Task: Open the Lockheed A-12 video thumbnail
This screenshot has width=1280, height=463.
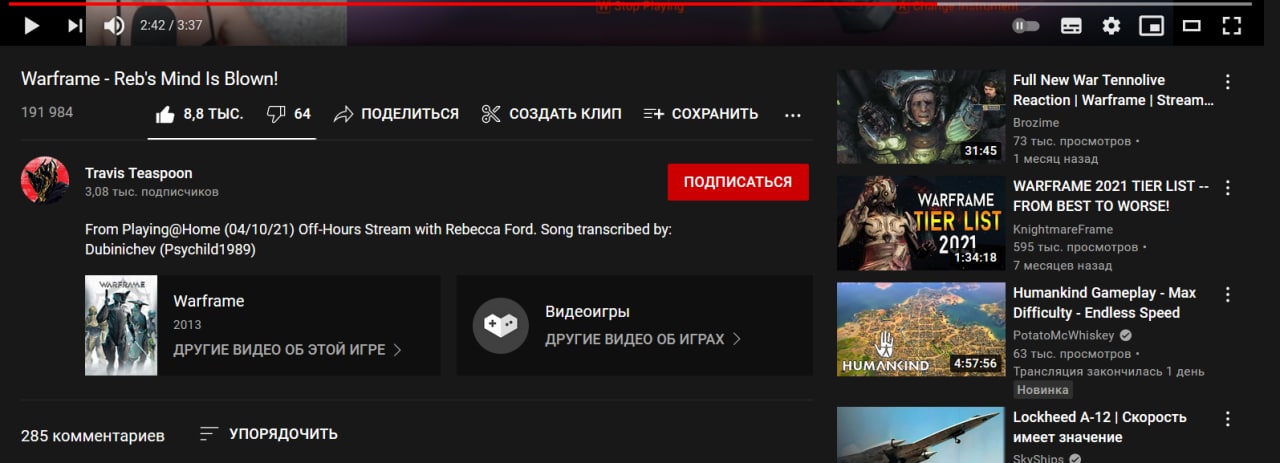Action: tap(921, 435)
